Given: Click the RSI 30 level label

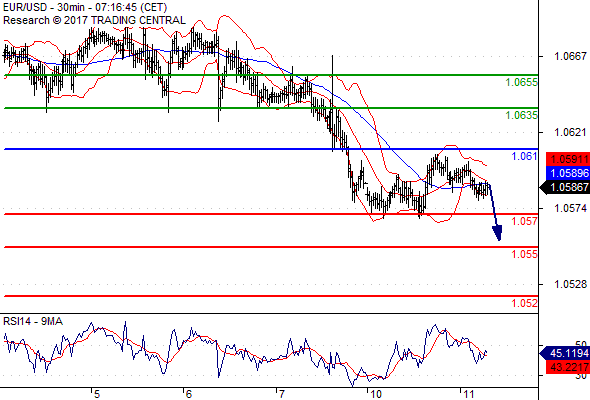Looking at the screenshot, I should 580,376.
